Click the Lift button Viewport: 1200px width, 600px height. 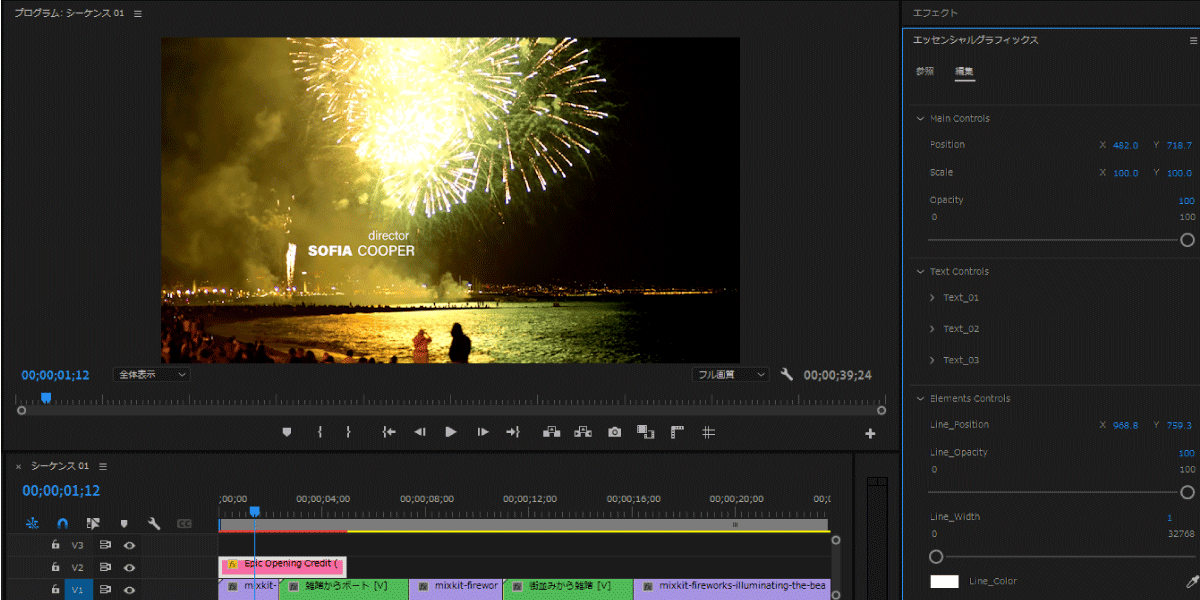tap(551, 432)
